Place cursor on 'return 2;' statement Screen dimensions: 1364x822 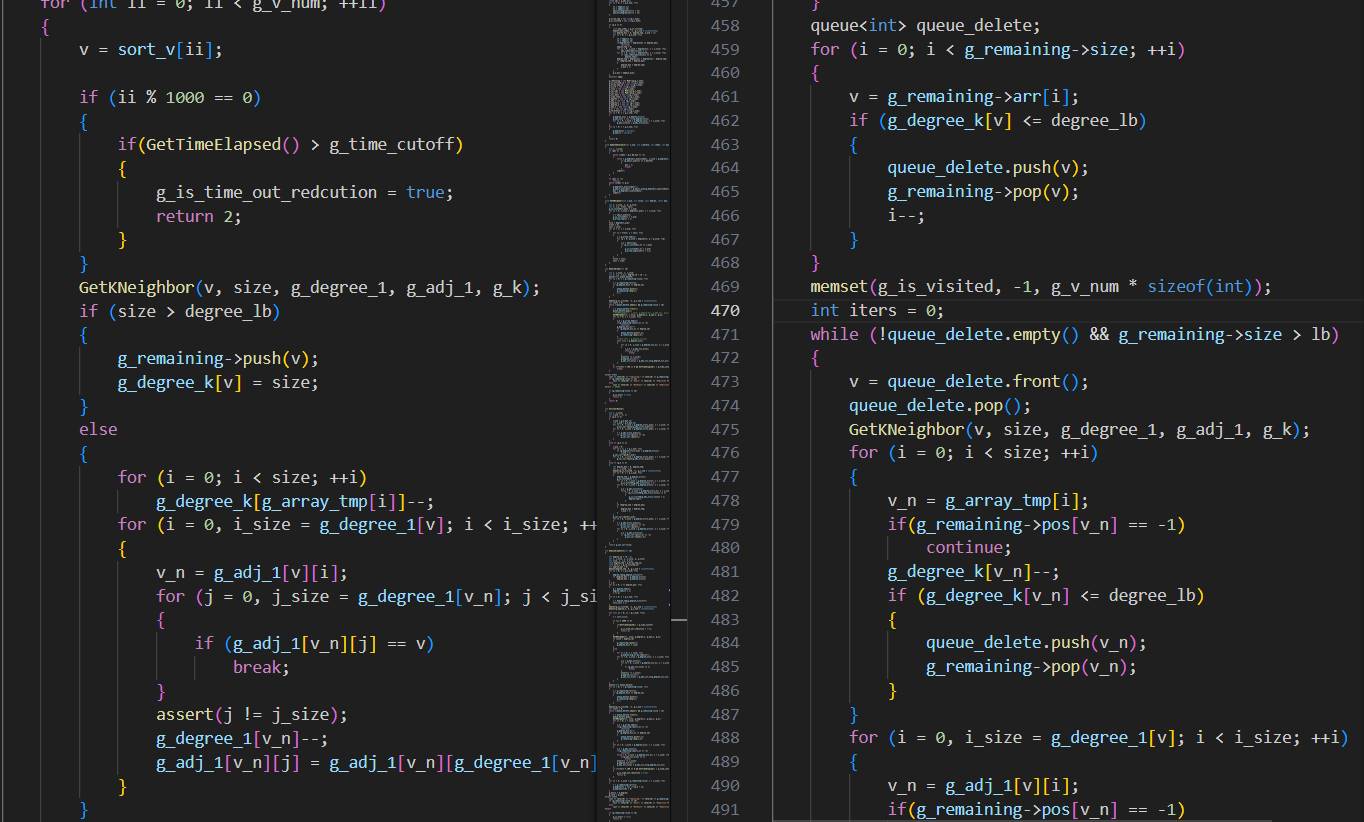click(198, 216)
